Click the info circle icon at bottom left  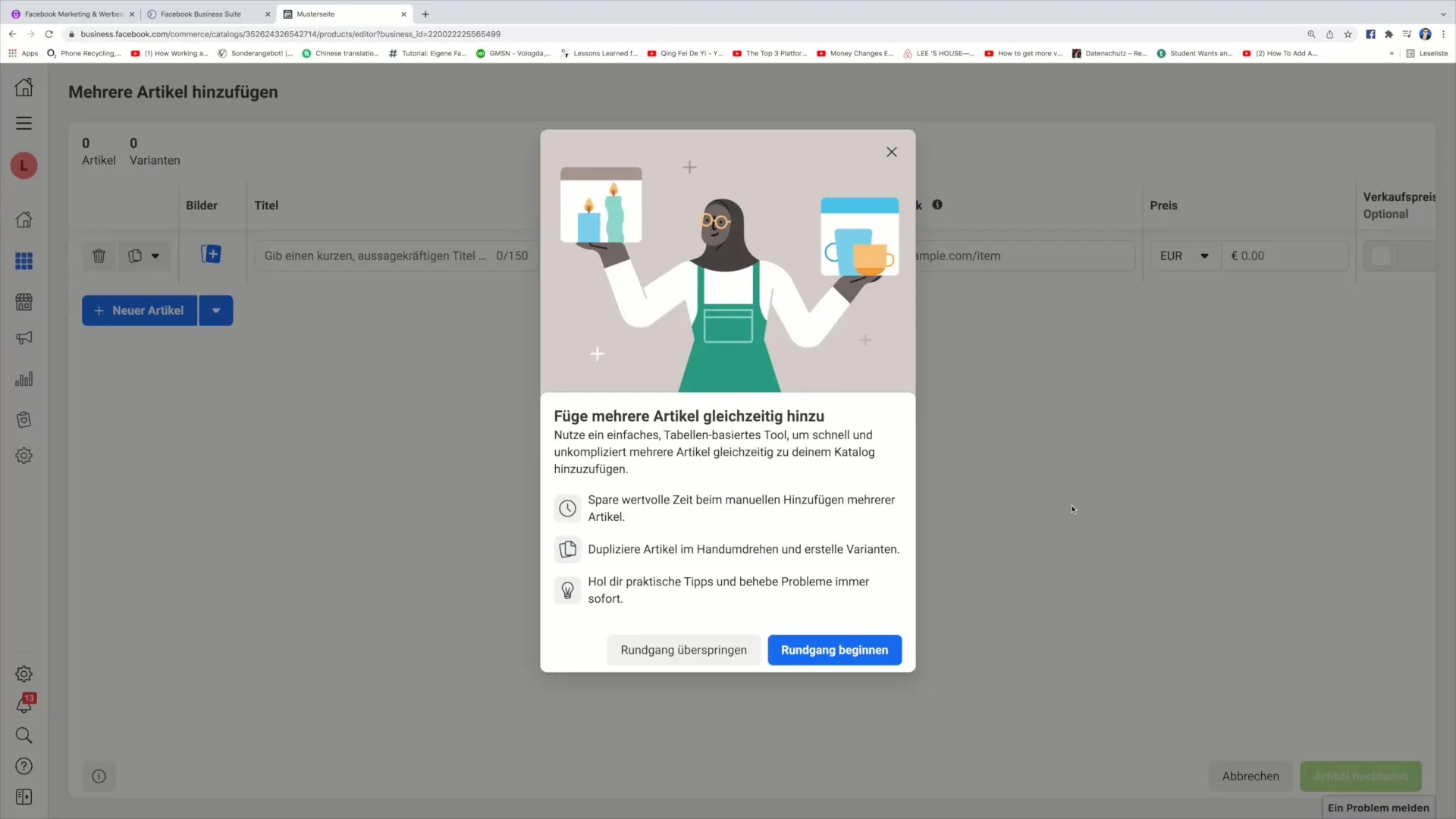coord(99,777)
